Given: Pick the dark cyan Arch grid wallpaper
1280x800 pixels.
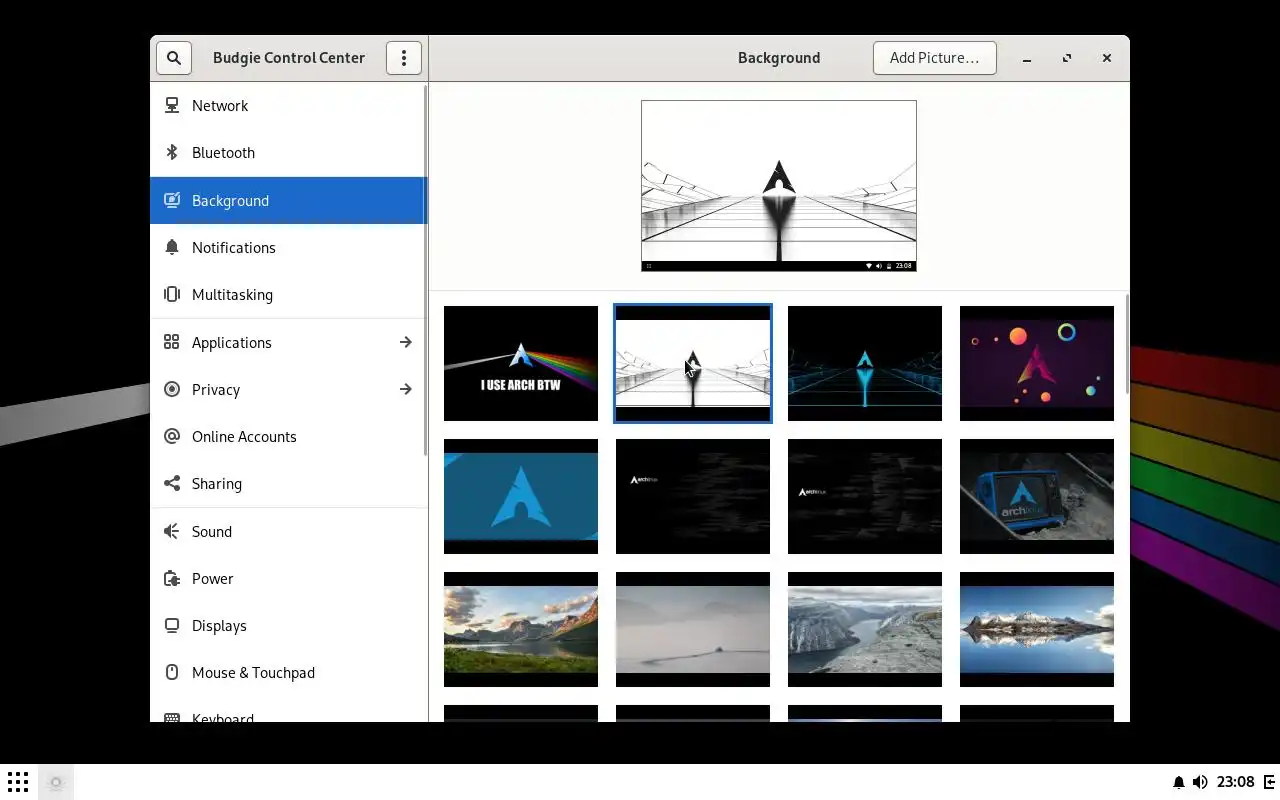Looking at the screenshot, I should click(x=865, y=363).
